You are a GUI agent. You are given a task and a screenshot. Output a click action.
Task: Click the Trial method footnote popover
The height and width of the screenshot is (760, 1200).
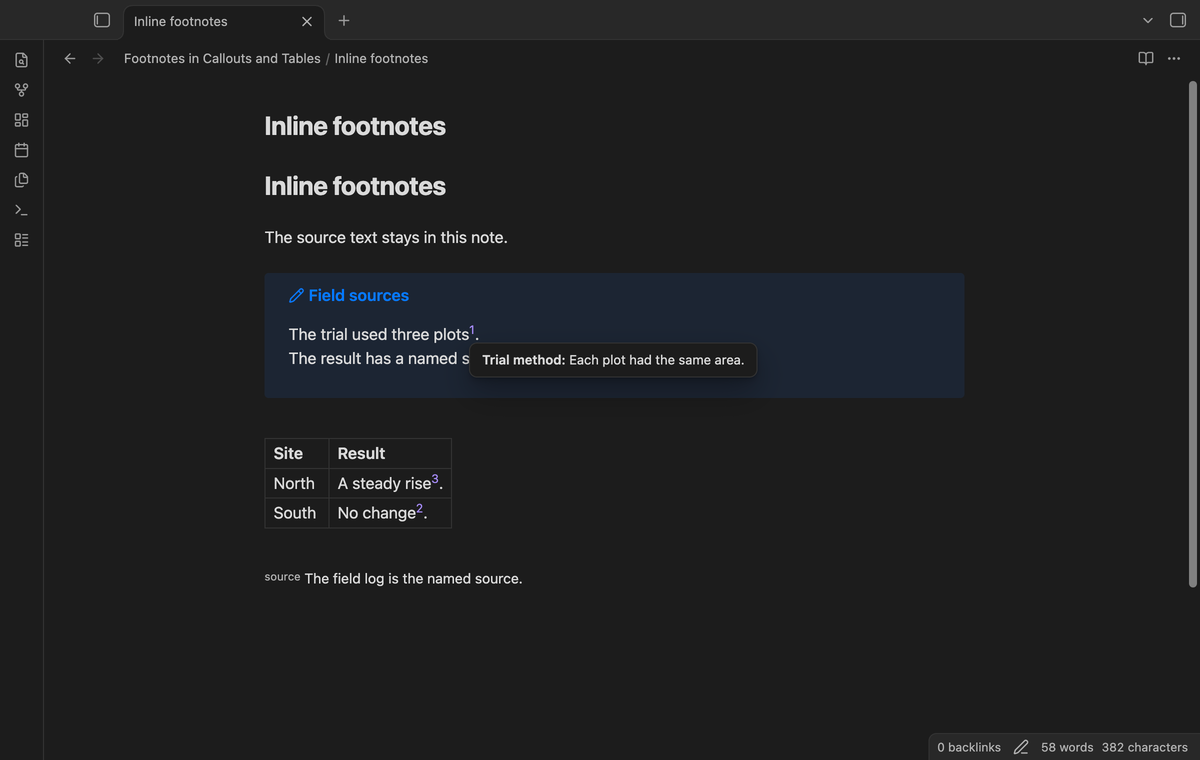pyautogui.click(x=613, y=360)
